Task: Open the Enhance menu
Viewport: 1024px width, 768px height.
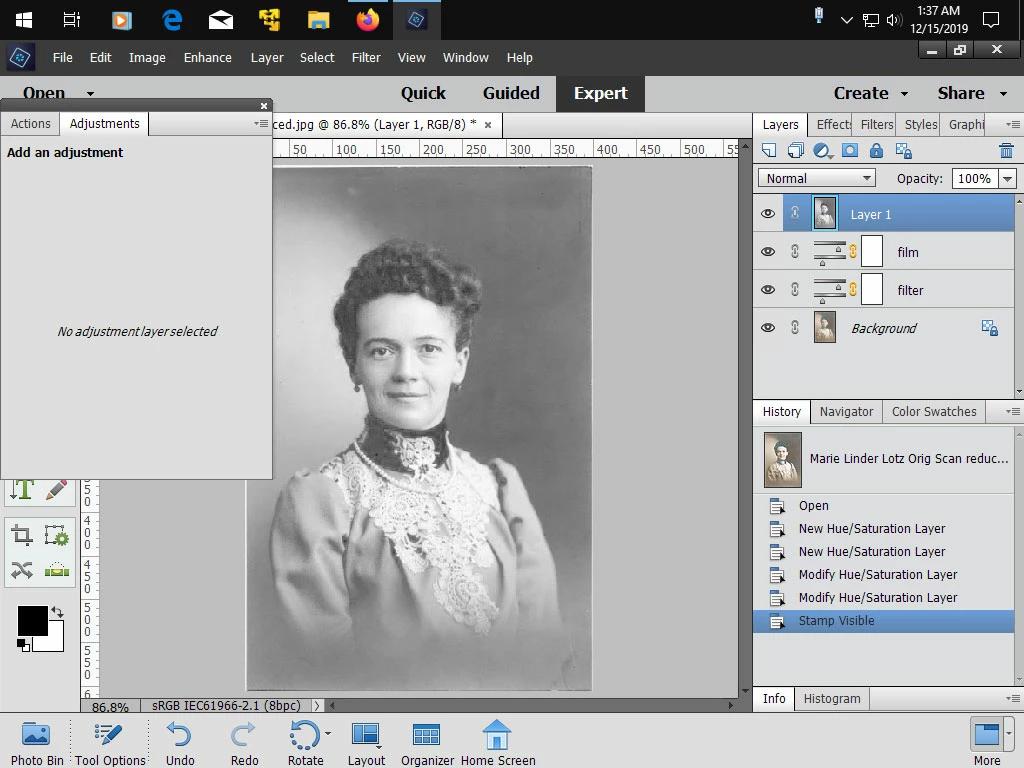Action: click(x=207, y=57)
